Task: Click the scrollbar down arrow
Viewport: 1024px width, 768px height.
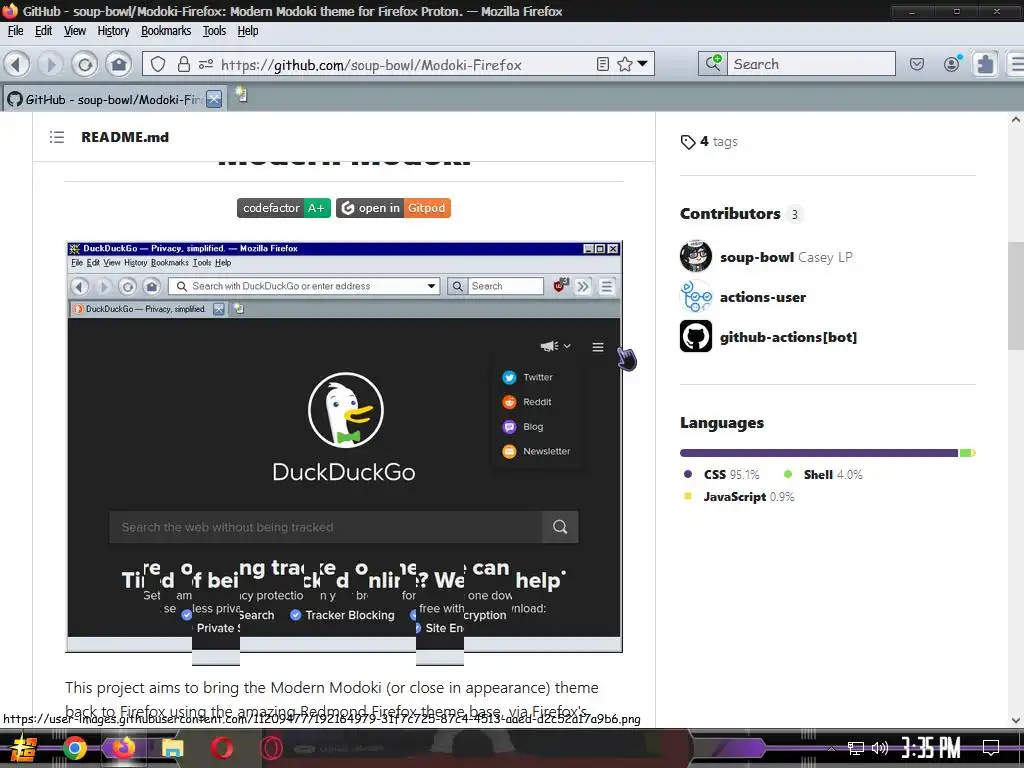Action: 1016,721
